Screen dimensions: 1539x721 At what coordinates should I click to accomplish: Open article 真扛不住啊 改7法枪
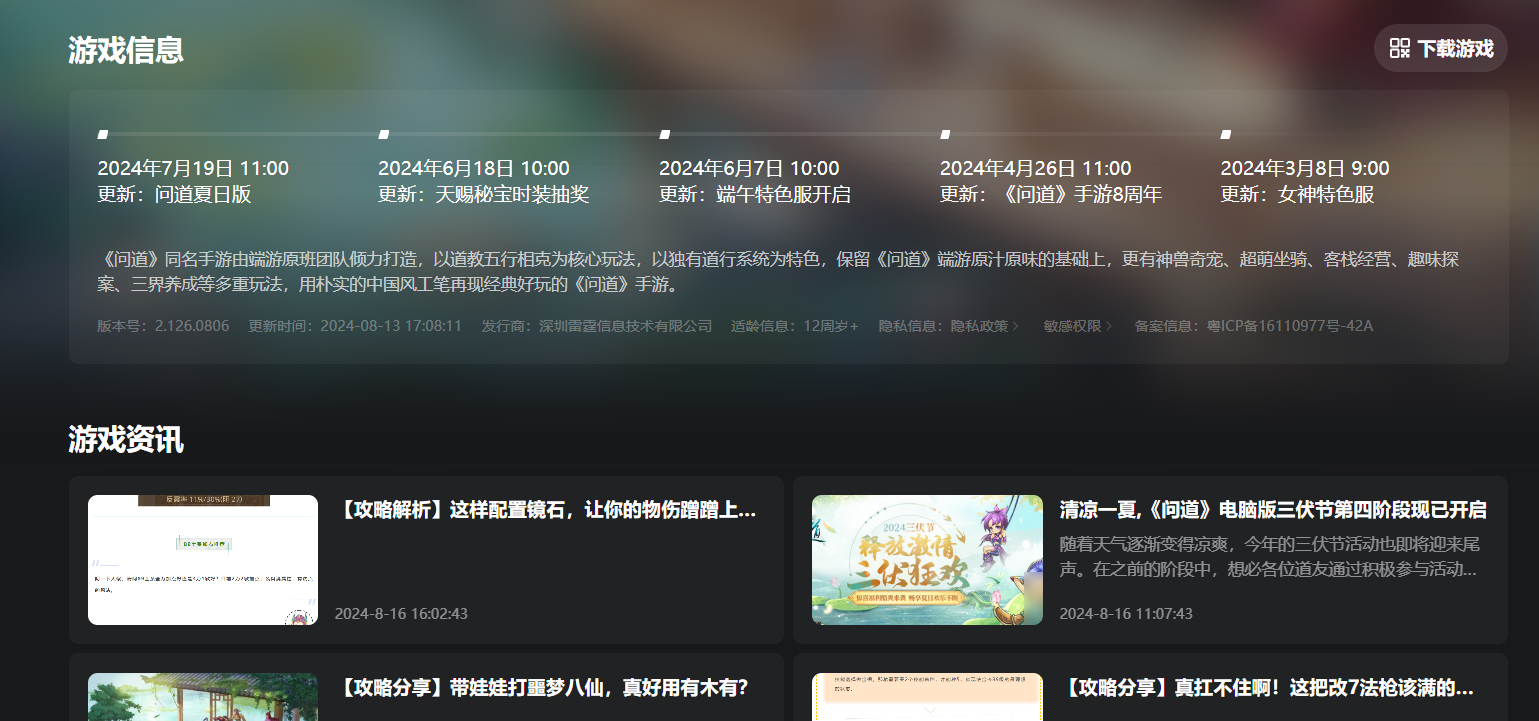[1267, 688]
